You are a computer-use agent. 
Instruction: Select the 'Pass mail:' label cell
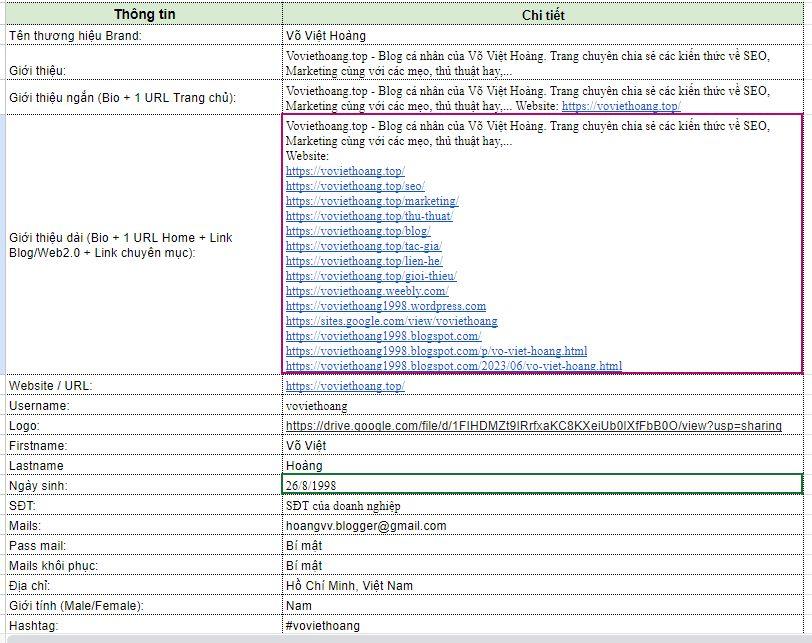(x=144, y=545)
